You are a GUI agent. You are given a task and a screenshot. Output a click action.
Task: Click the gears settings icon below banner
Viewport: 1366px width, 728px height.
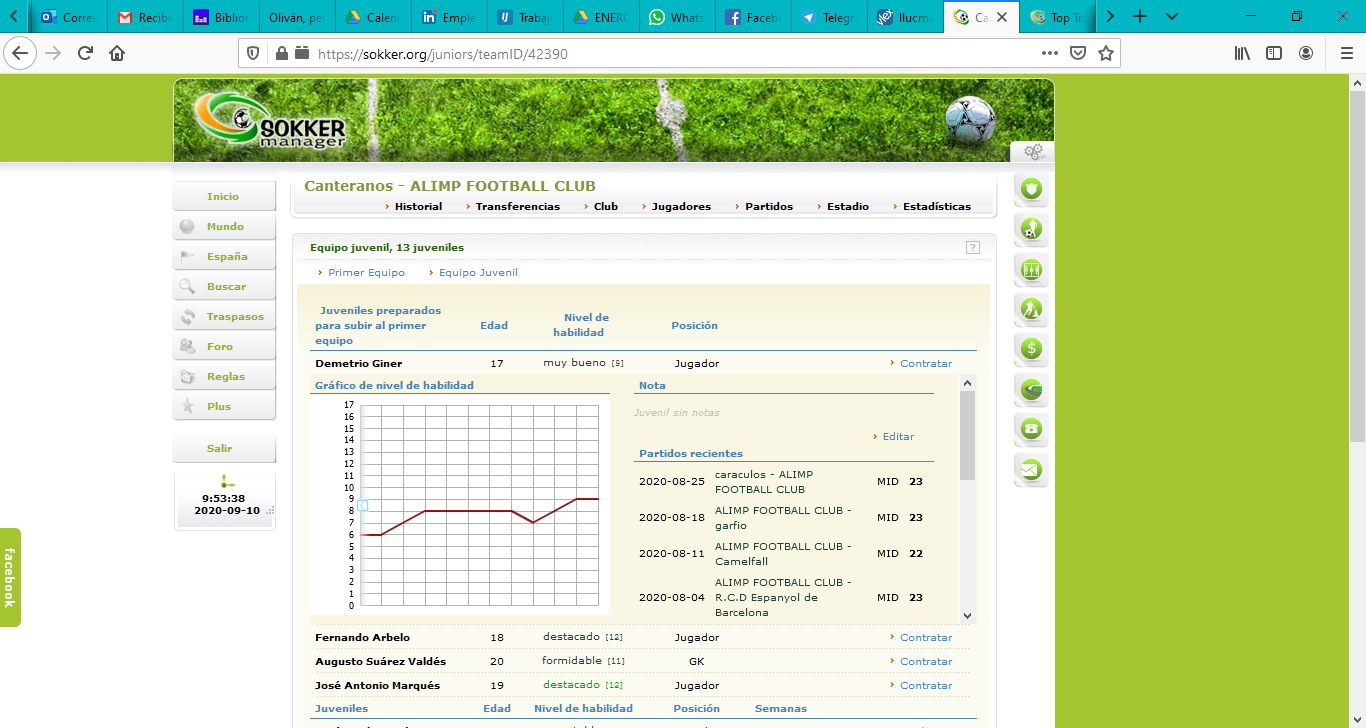[1033, 152]
